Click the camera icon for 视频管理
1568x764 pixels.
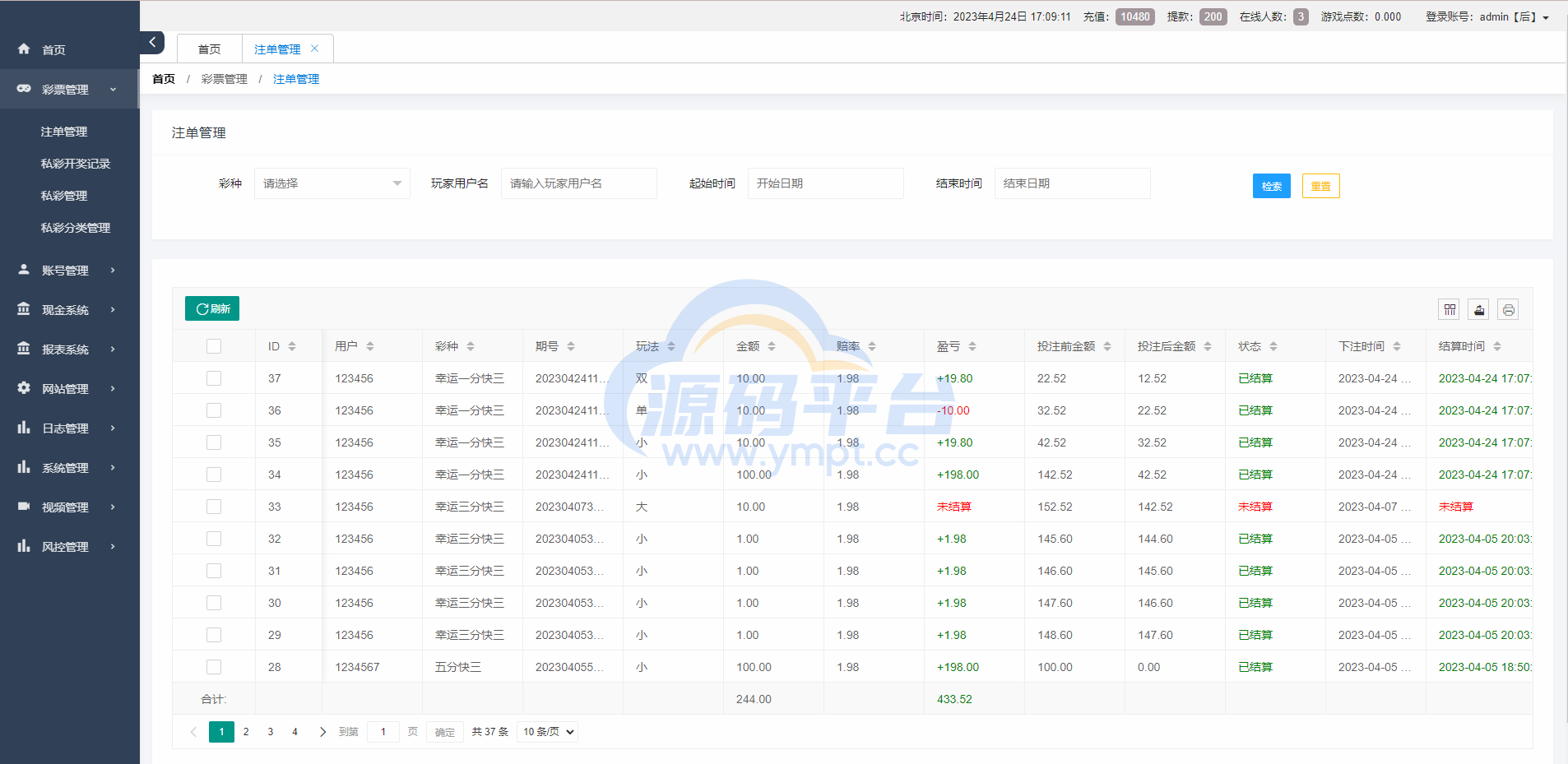[x=24, y=507]
